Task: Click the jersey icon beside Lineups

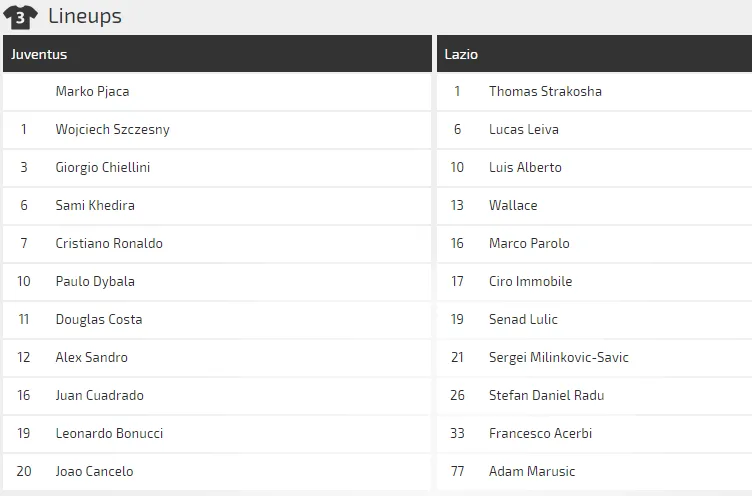Action: [x=21, y=16]
